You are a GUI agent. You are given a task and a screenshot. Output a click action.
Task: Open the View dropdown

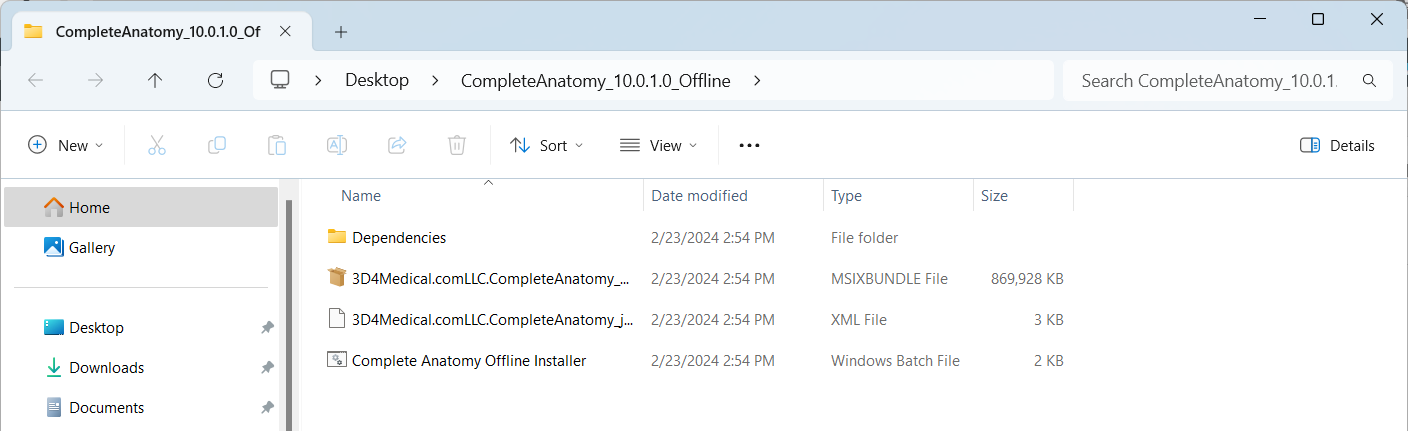coord(657,145)
